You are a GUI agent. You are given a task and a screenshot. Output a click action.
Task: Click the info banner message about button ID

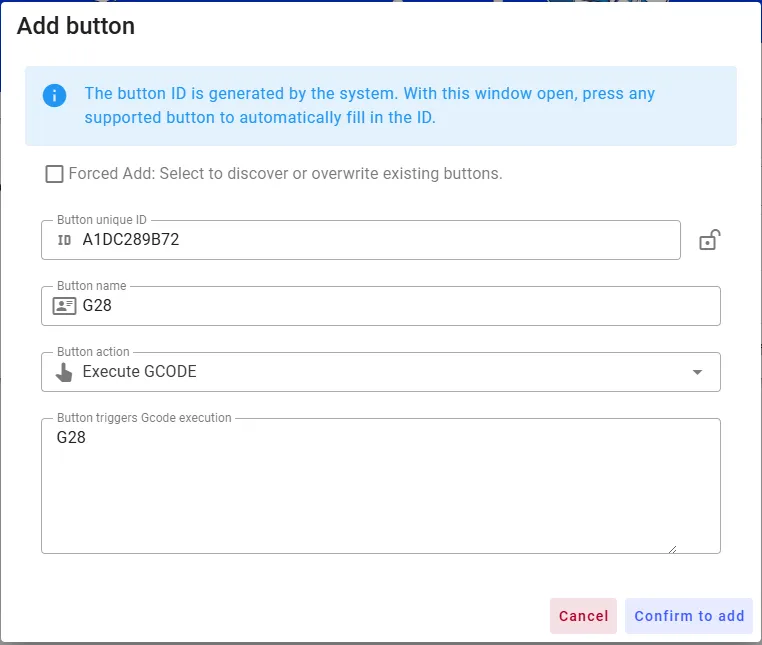pos(370,105)
